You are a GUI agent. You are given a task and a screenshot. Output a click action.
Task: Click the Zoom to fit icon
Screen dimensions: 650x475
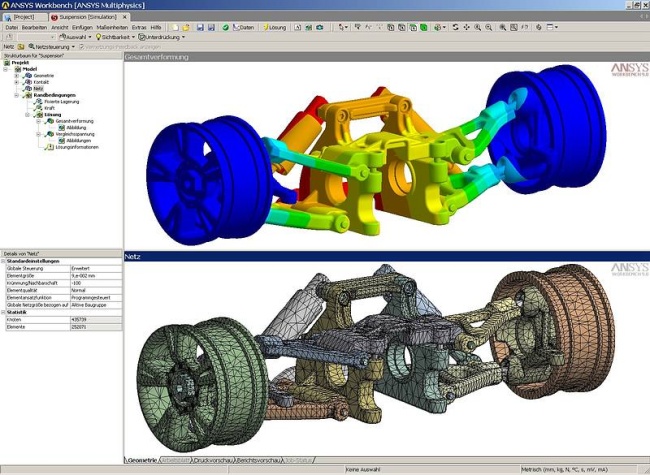coord(502,27)
